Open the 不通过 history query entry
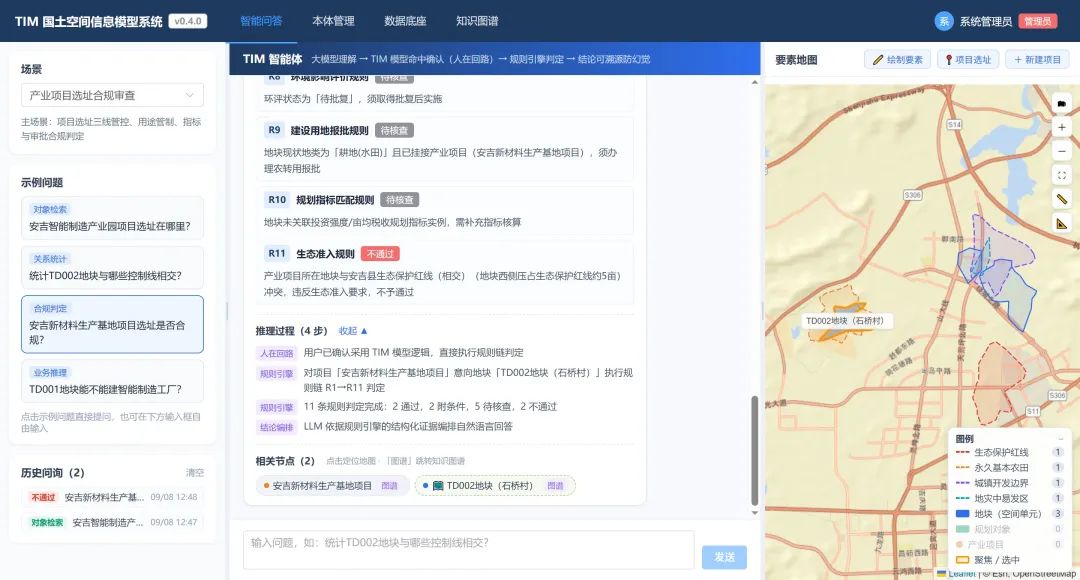 112,497
